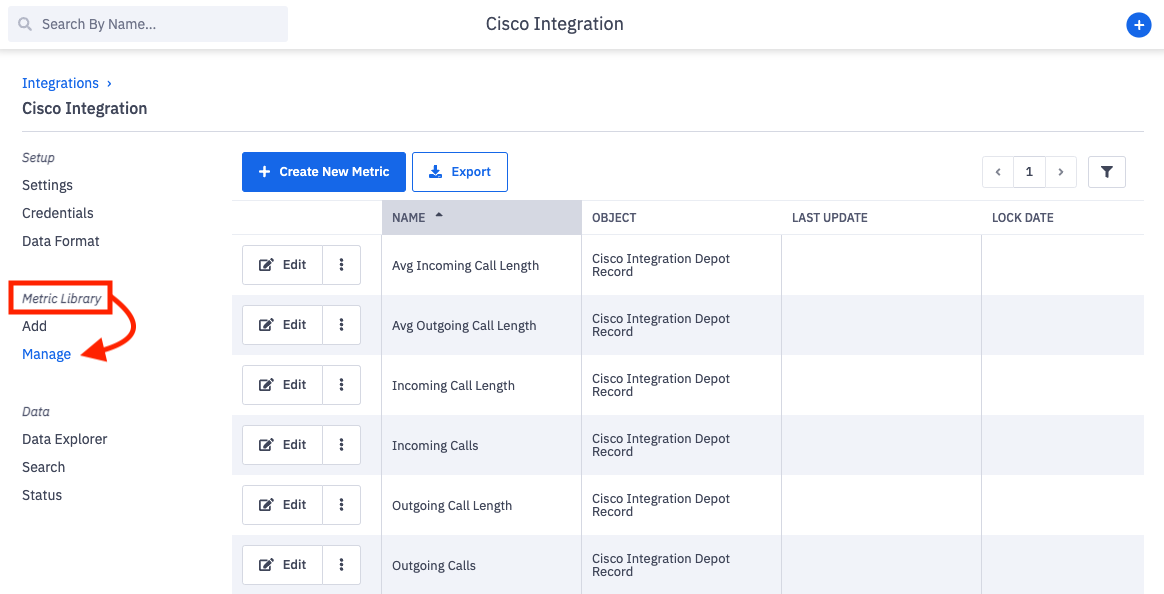Go to next page arrow
Screen dimensions: 1164x594
pyautogui.click(x=1060, y=172)
